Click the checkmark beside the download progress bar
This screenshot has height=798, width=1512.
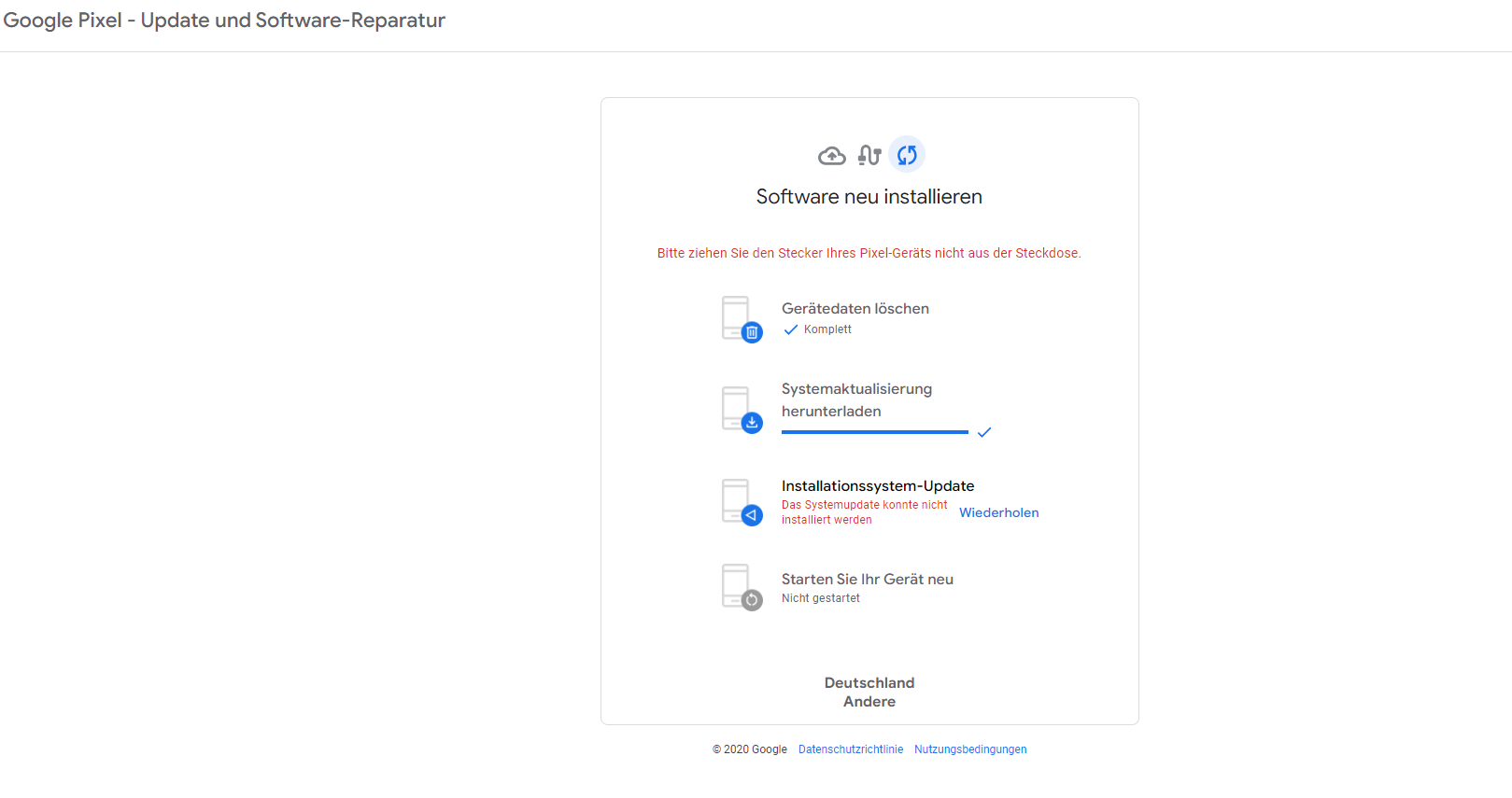pyautogui.click(x=984, y=432)
